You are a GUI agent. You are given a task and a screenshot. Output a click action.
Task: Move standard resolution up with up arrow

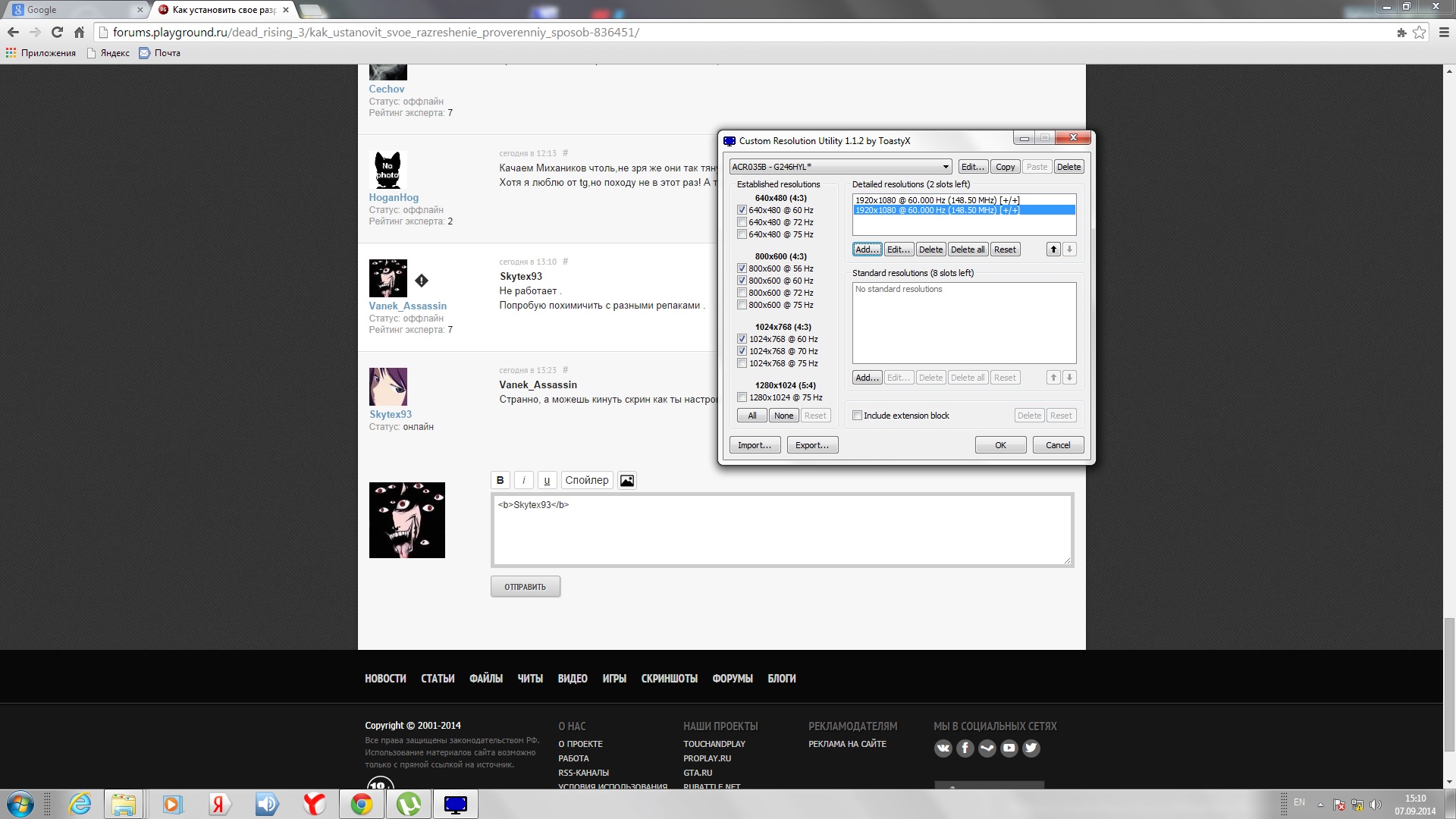(1053, 378)
